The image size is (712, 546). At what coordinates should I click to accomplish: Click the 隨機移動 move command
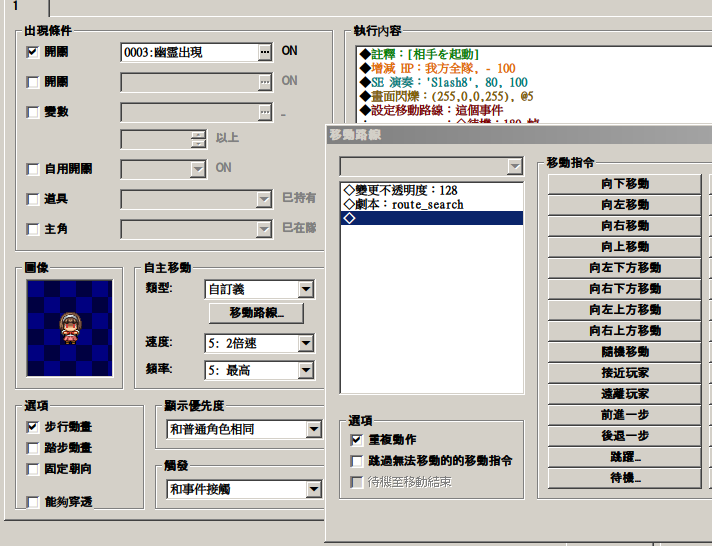[x=625, y=352]
